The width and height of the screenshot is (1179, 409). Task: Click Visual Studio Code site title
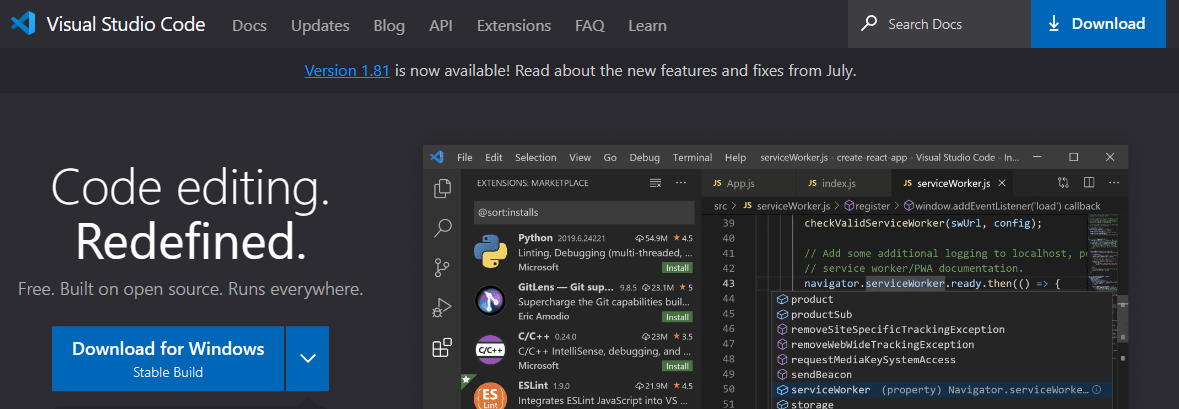[x=126, y=24]
